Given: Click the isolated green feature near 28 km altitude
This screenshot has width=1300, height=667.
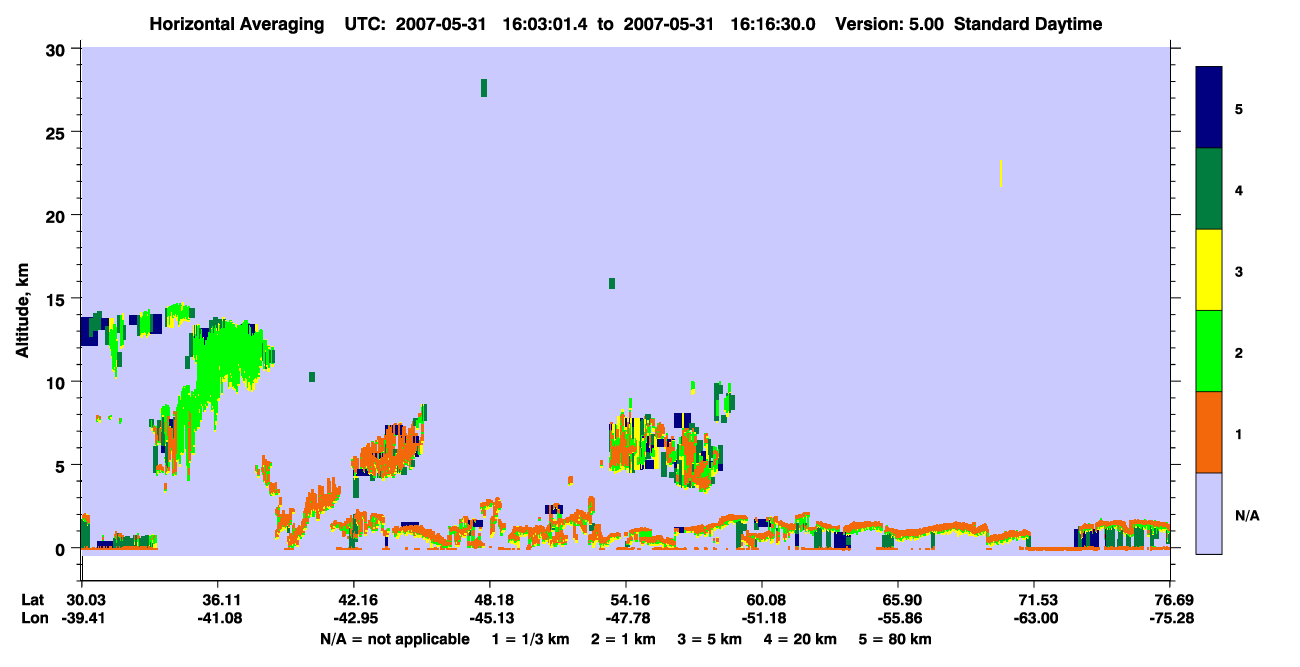Looking at the screenshot, I should pyautogui.click(x=484, y=88).
